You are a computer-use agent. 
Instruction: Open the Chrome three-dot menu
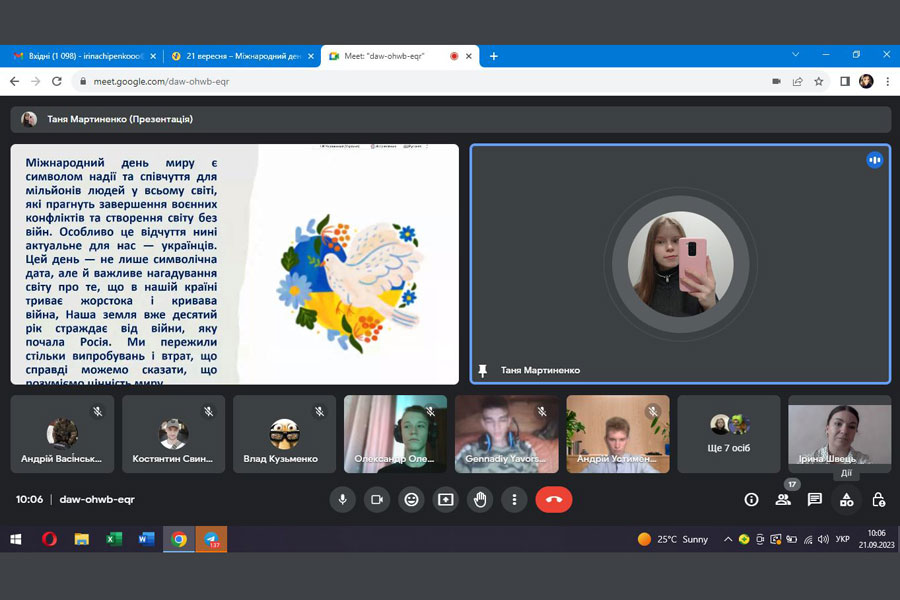pyautogui.click(x=887, y=82)
